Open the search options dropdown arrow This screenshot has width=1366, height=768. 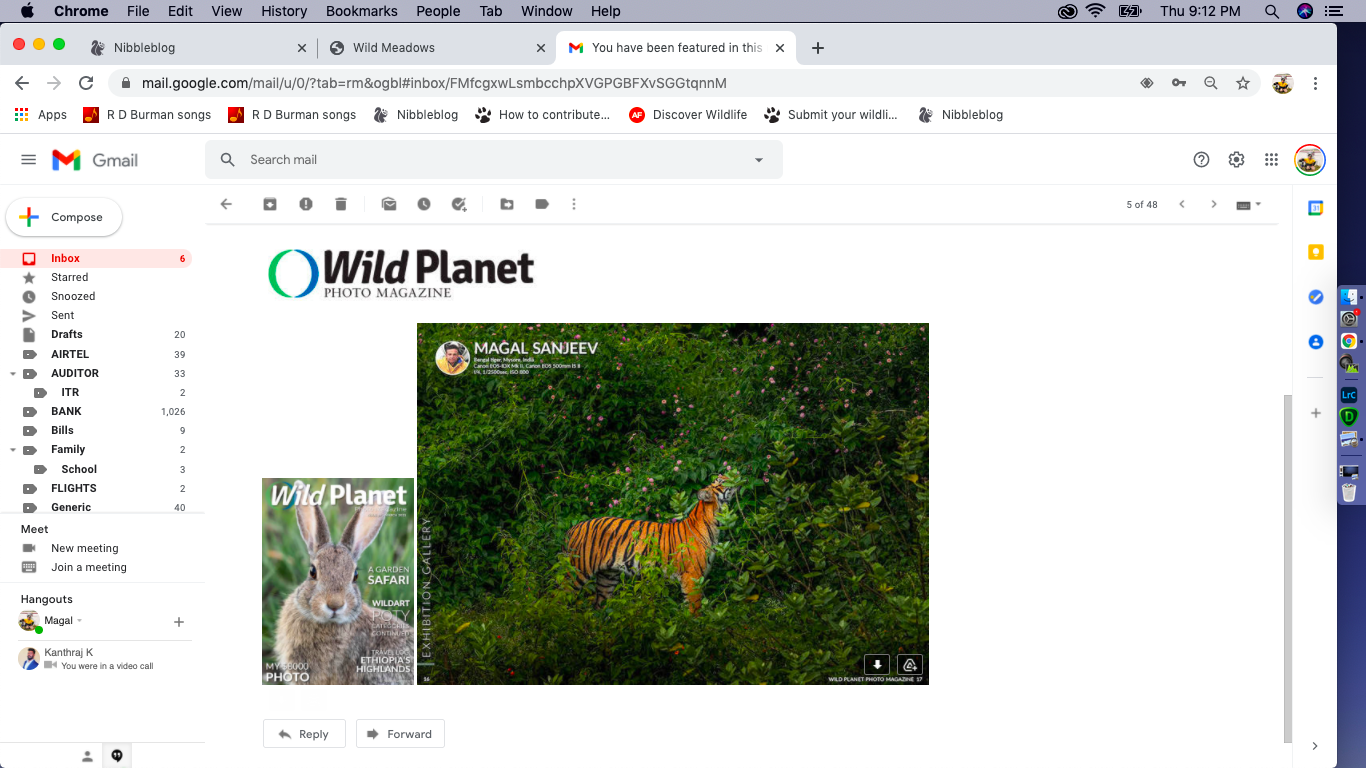click(759, 160)
